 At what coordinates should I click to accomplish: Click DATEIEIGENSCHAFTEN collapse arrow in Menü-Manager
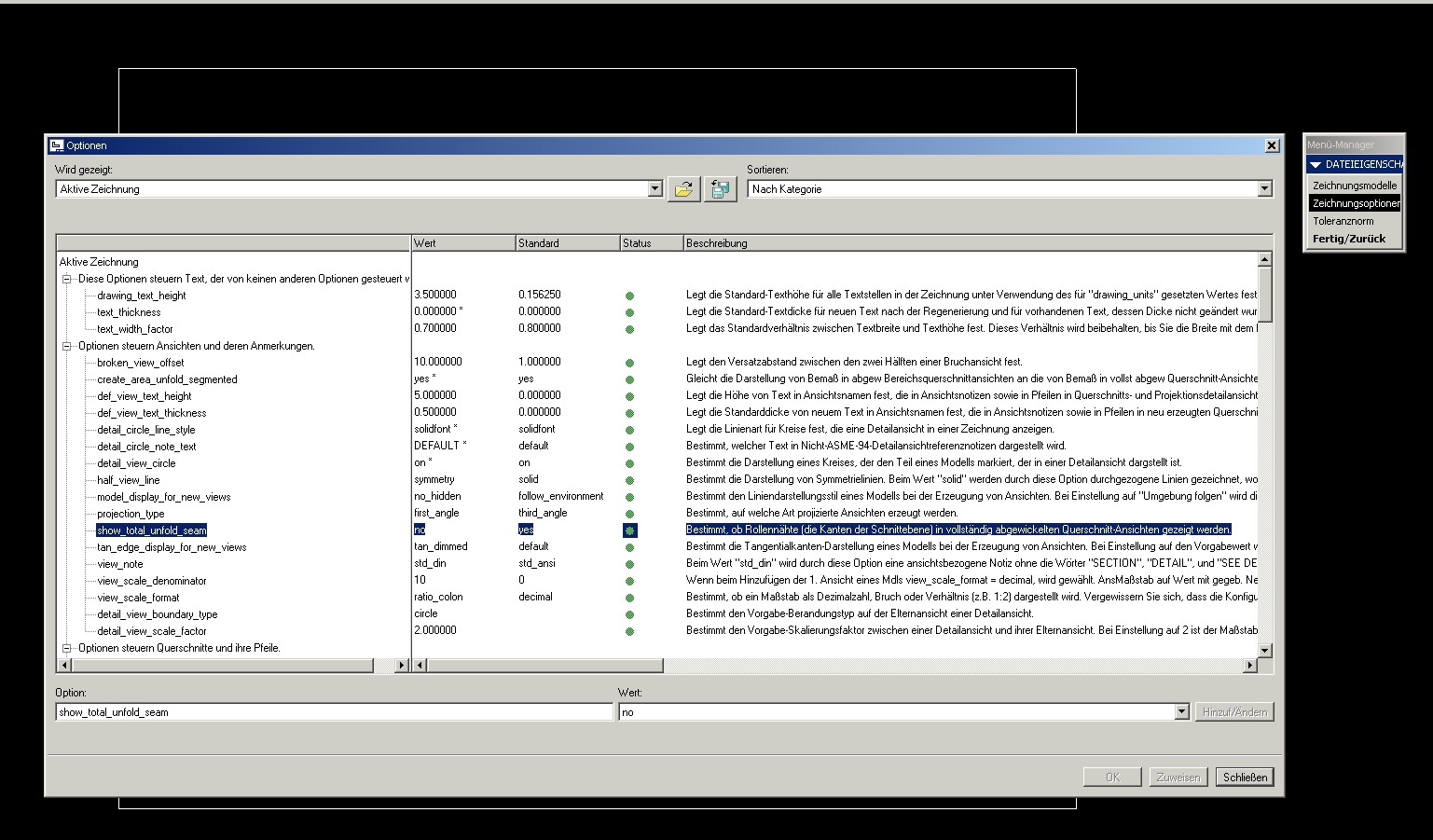point(1316,164)
